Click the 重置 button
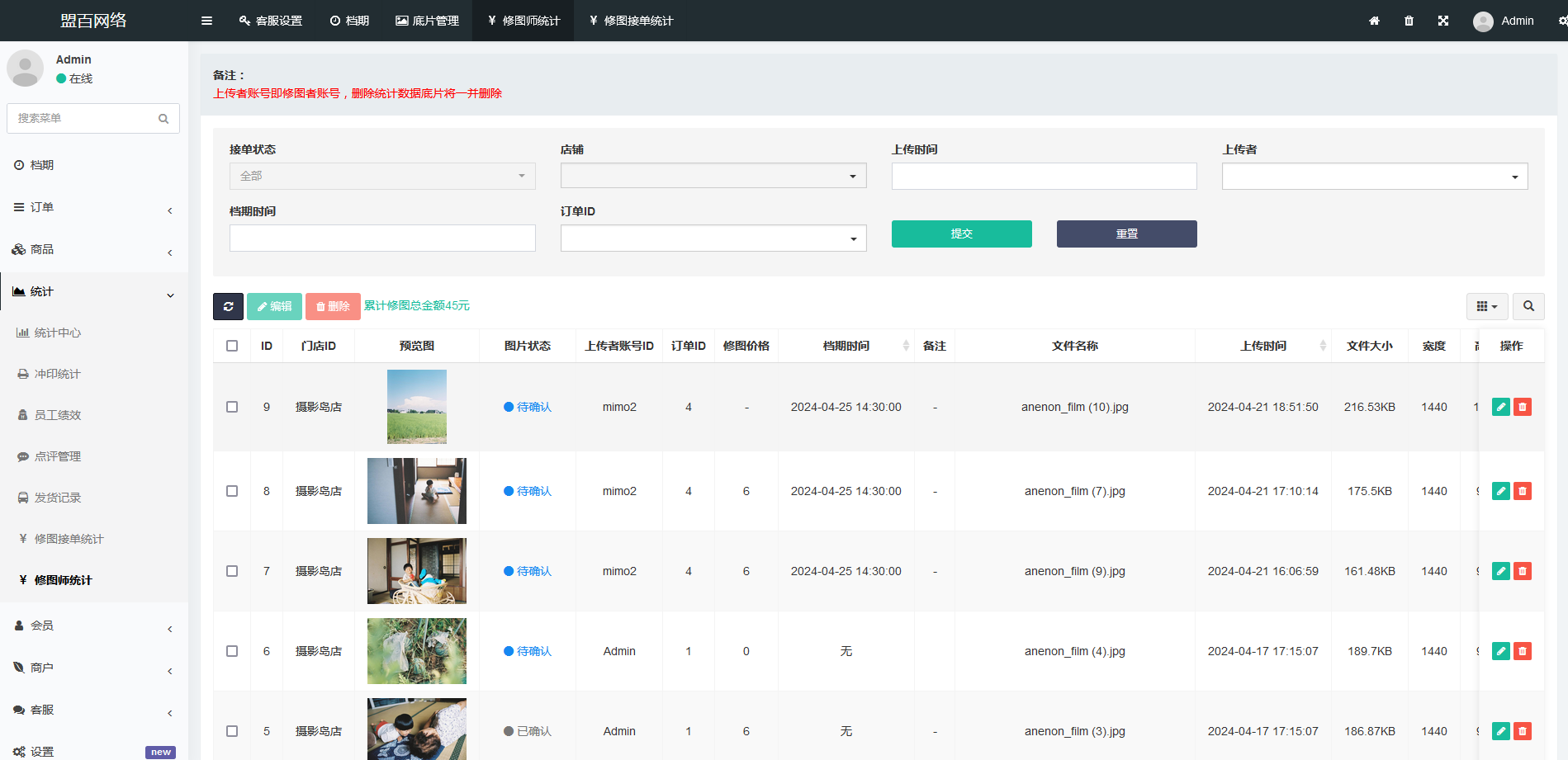The width and height of the screenshot is (1568, 760). coord(1126,234)
